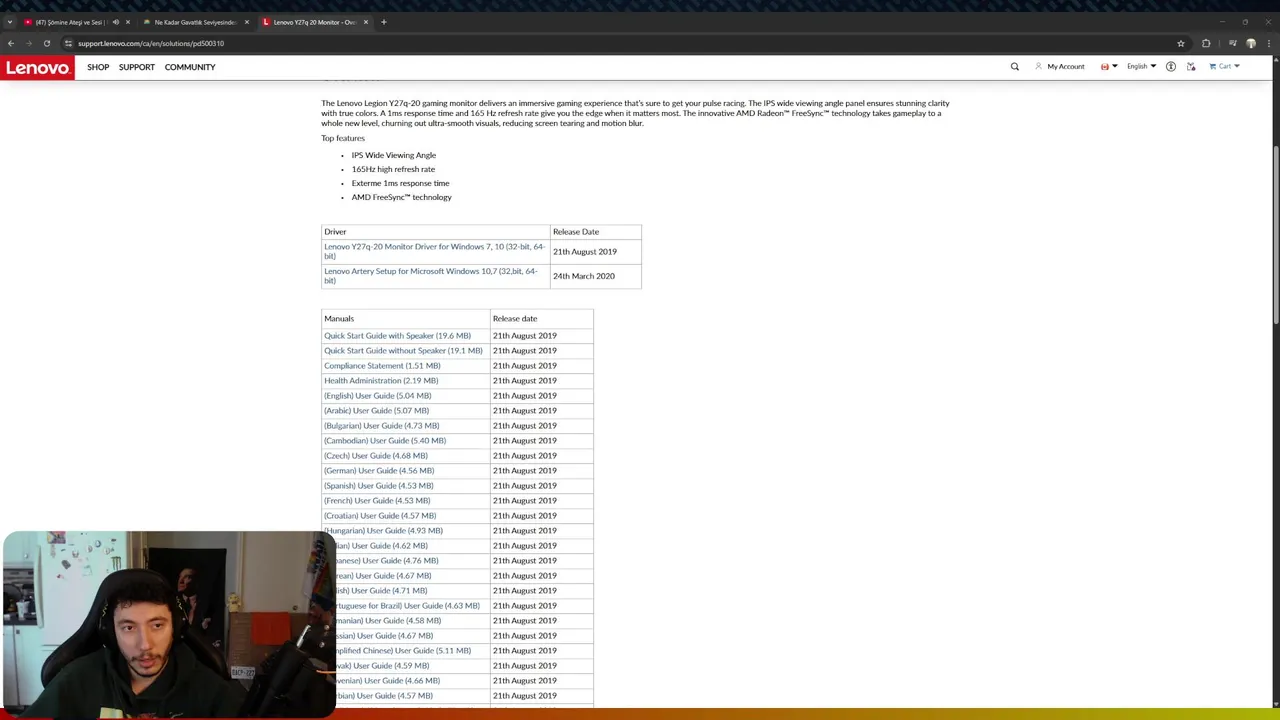Bookmark this page with the star icon
The image size is (1280, 720).
click(x=1181, y=43)
